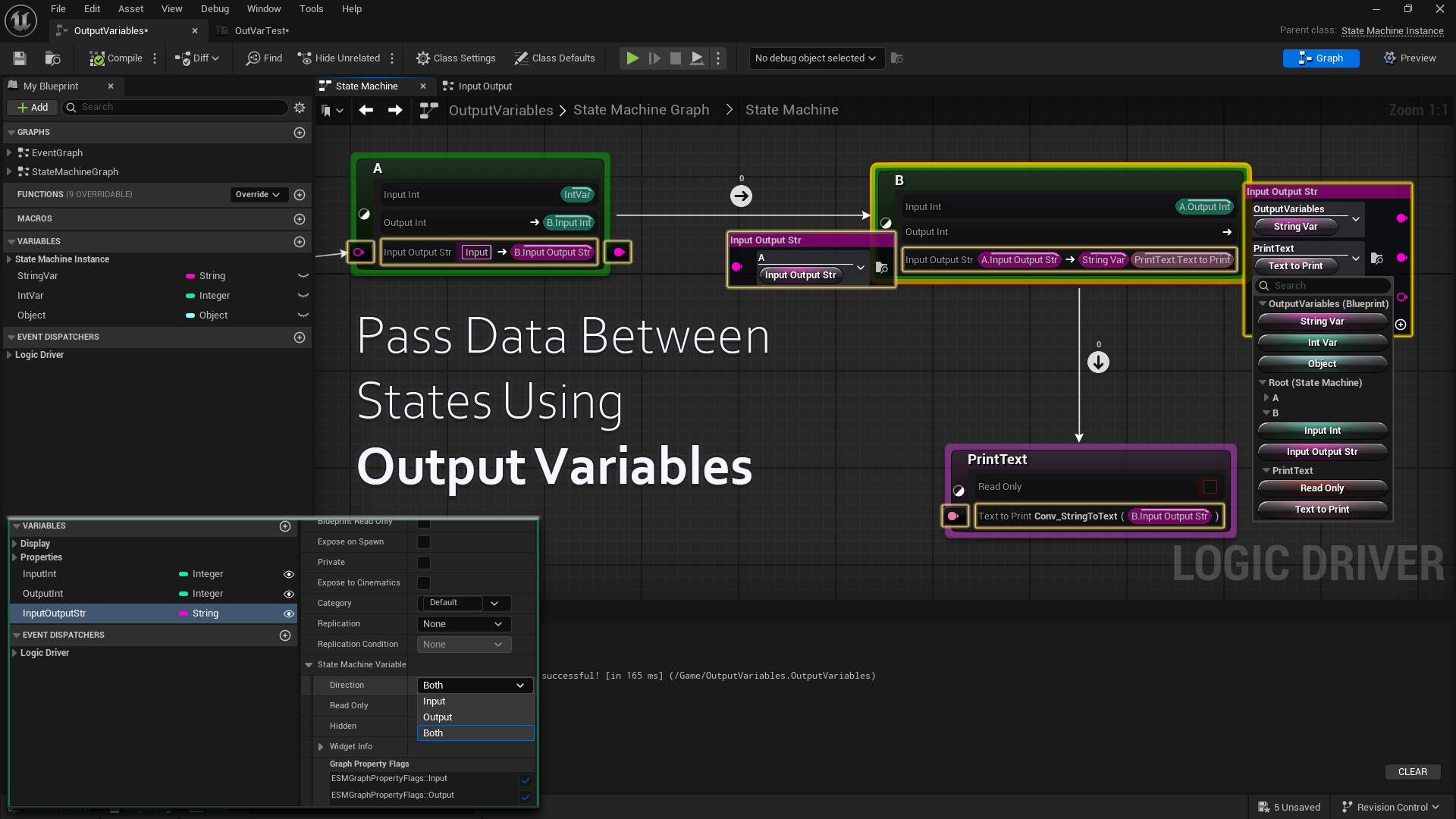Click transition arrow between A and B
The height and width of the screenshot is (819, 1456).
coord(741,196)
